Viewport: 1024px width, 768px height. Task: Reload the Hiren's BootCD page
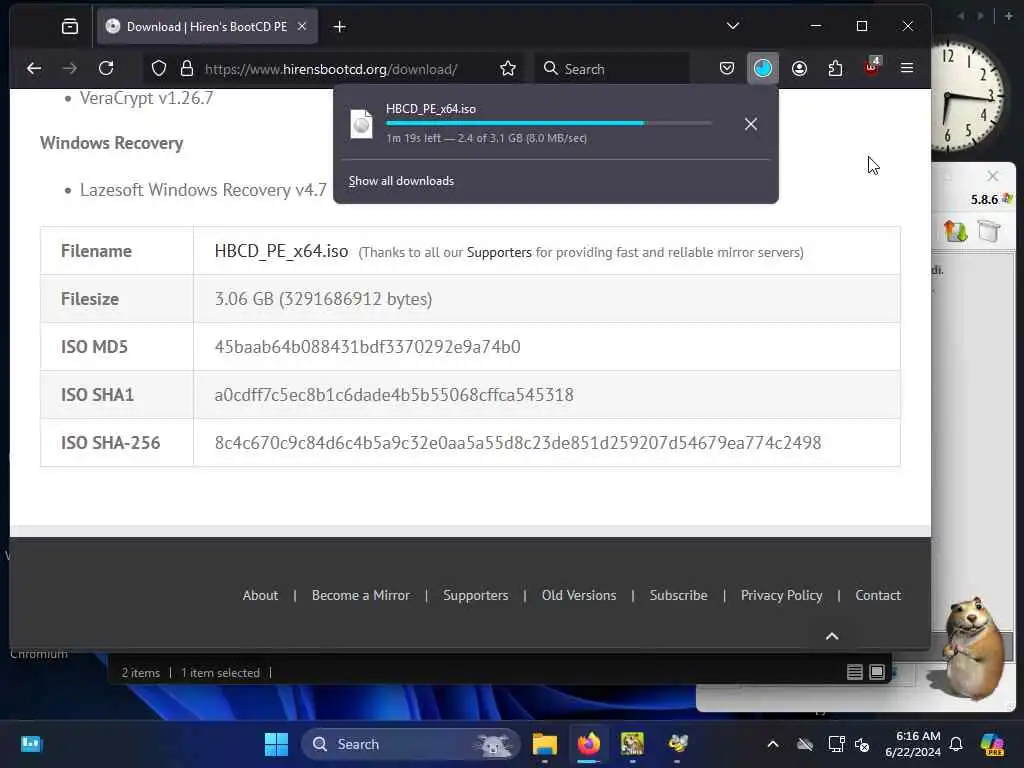106,69
